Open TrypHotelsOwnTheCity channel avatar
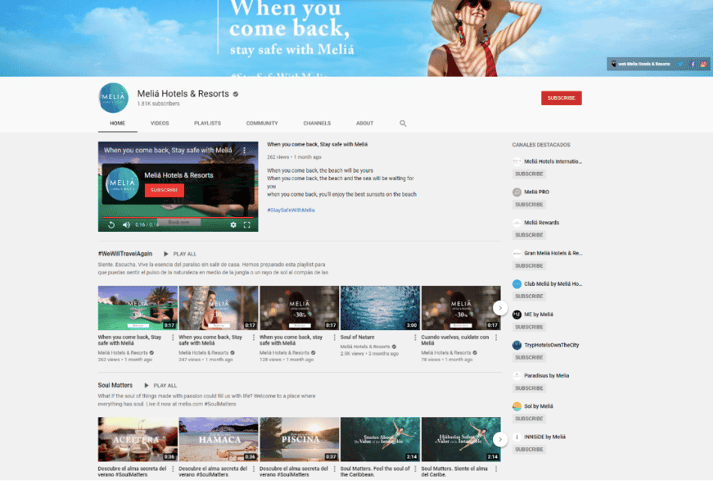 (517, 345)
